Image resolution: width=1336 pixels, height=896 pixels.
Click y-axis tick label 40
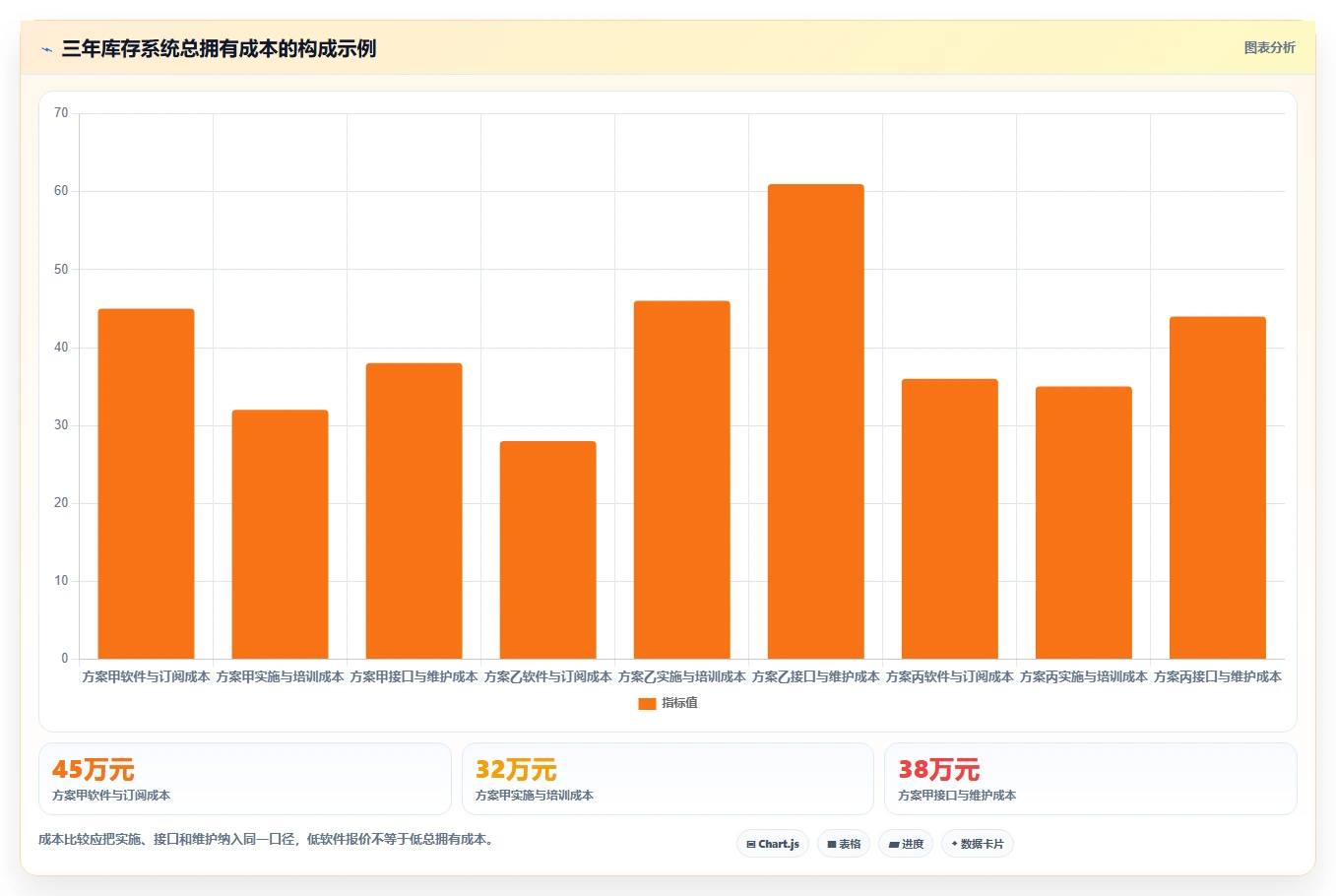(61, 347)
